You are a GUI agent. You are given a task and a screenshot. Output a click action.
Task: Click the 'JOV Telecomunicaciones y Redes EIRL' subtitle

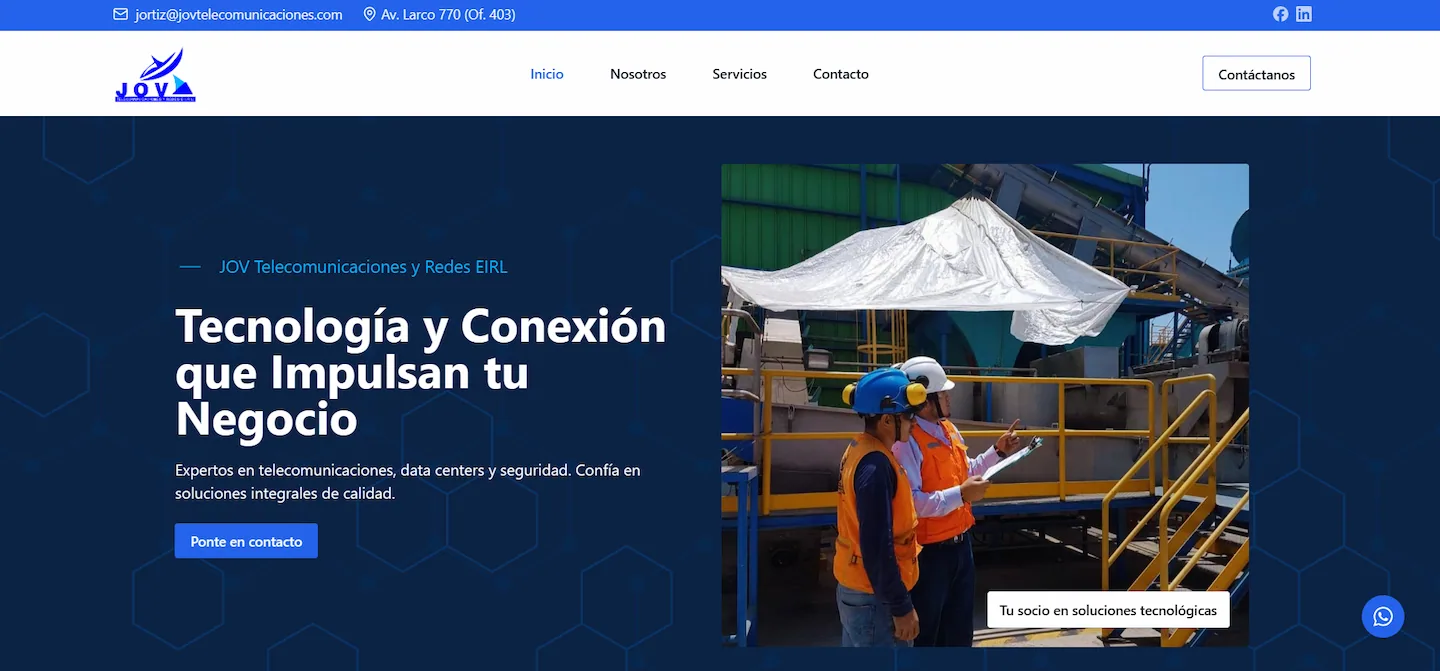(x=363, y=267)
